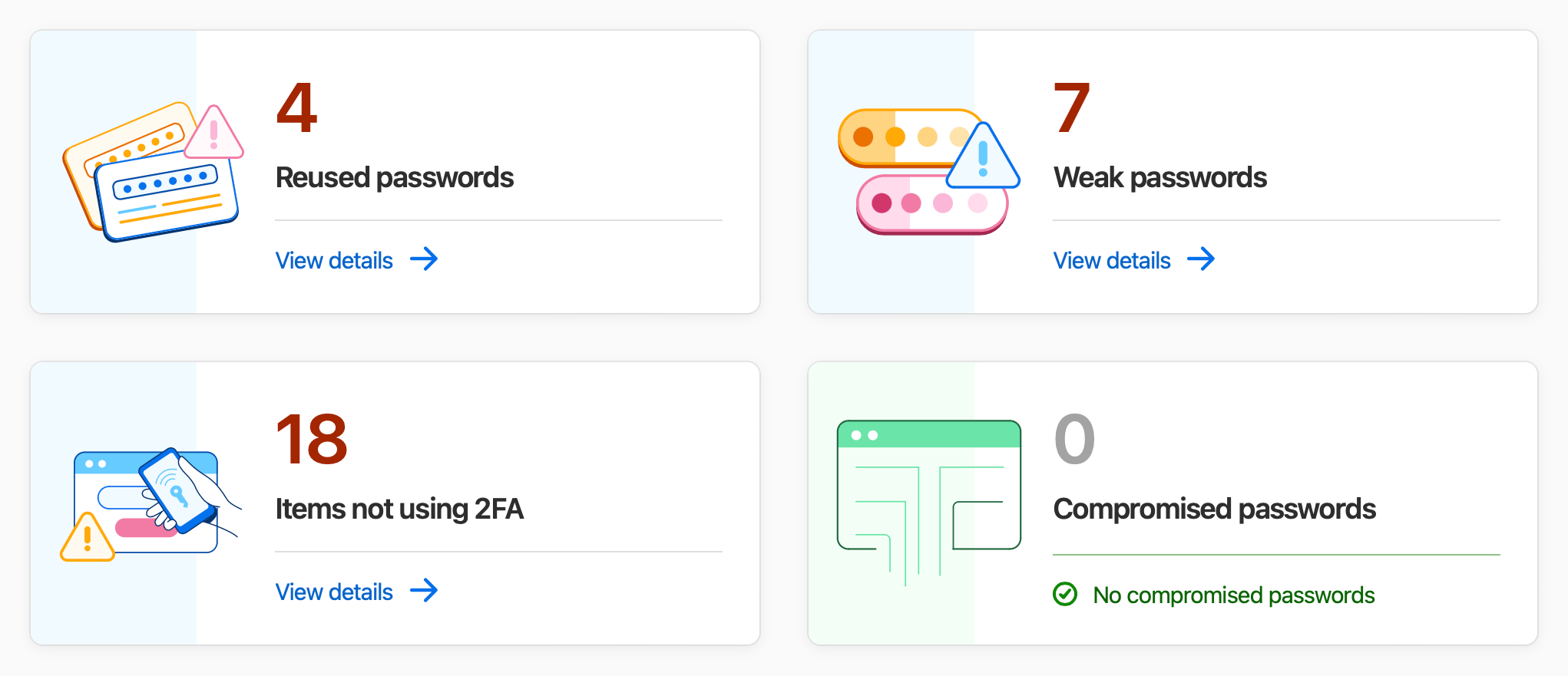Open View details for Reused passwords
The image size is (1568, 676).
(x=334, y=260)
